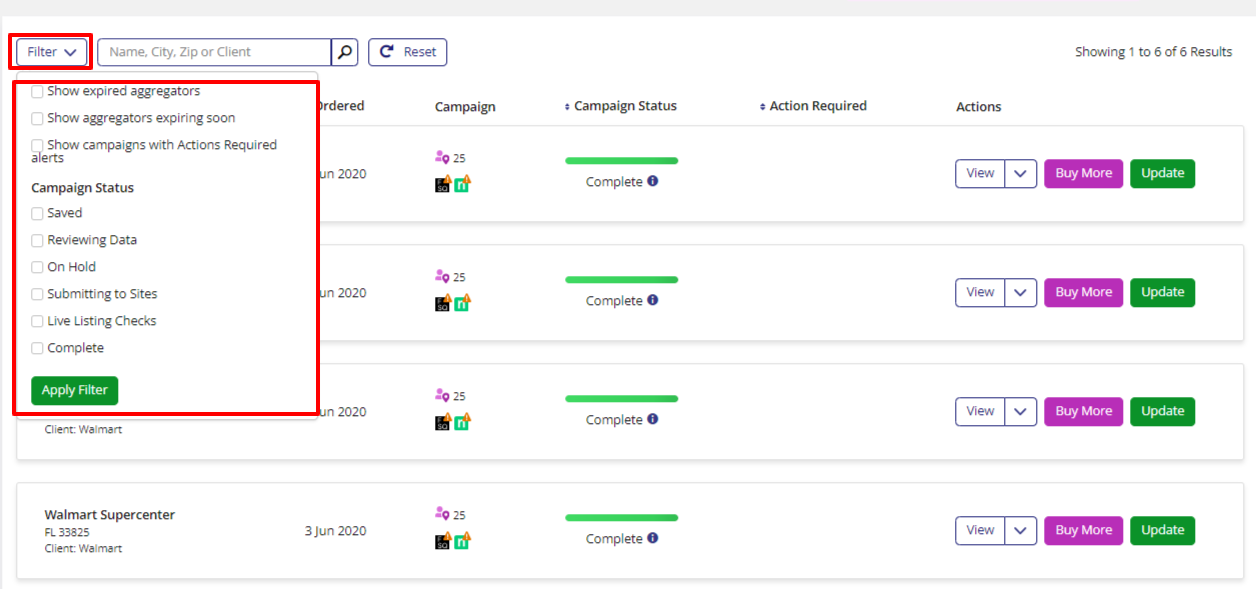Click the black aggregator icon in third row

(x=443, y=422)
